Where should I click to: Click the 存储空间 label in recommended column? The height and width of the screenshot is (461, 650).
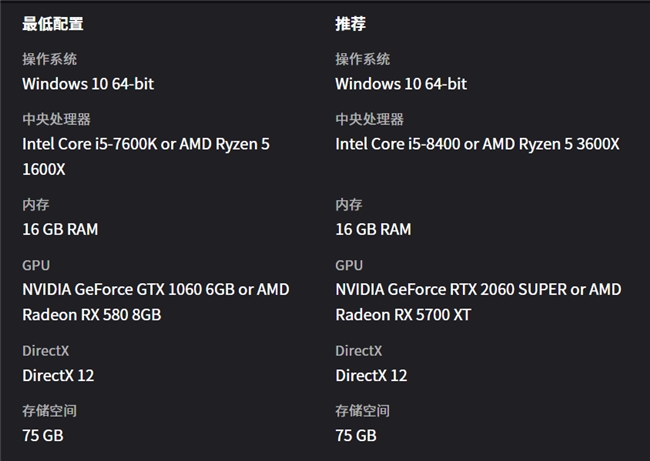(x=362, y=411)
